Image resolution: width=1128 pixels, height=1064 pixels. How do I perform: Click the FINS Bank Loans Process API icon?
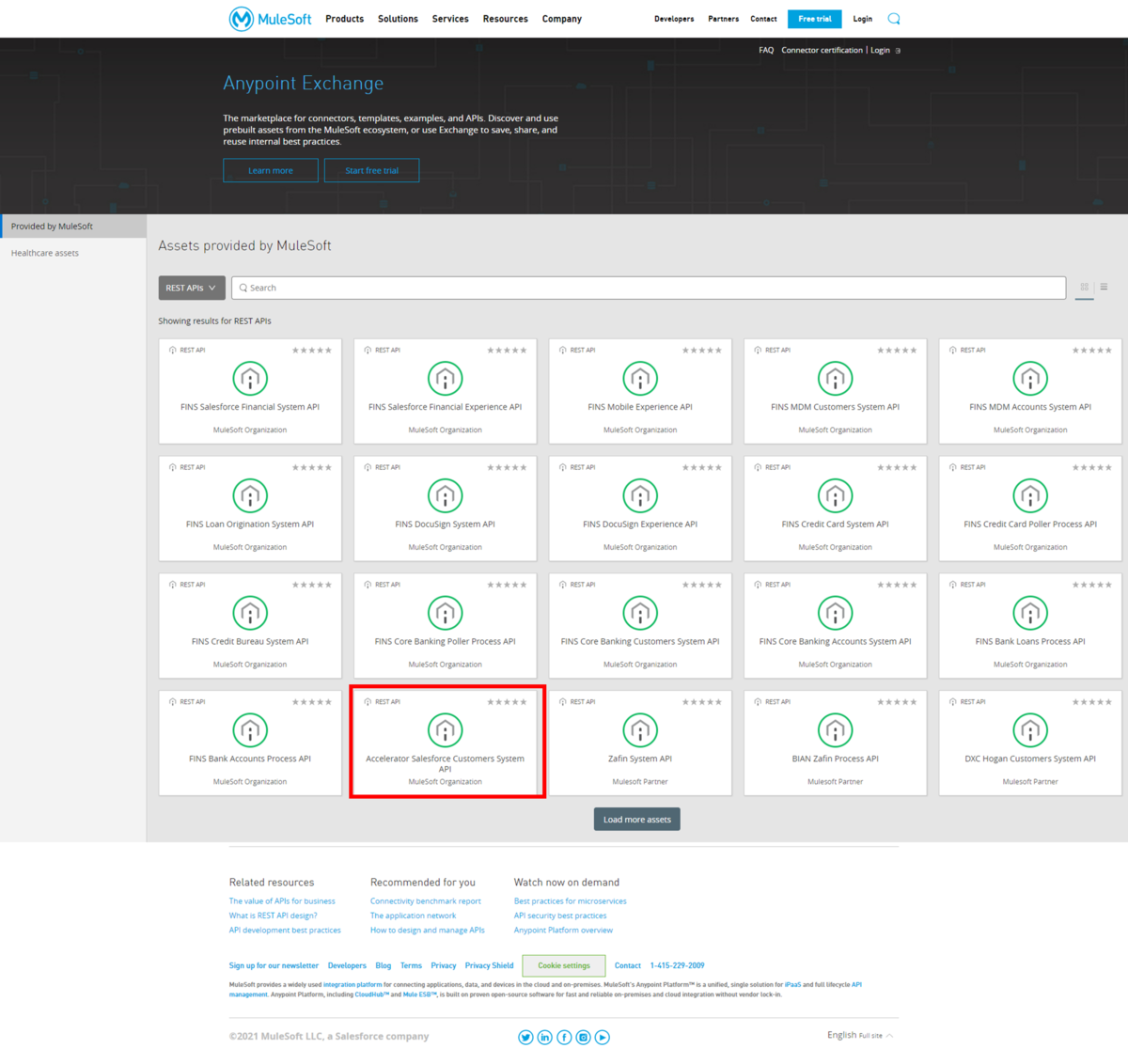coord(1030,614)
